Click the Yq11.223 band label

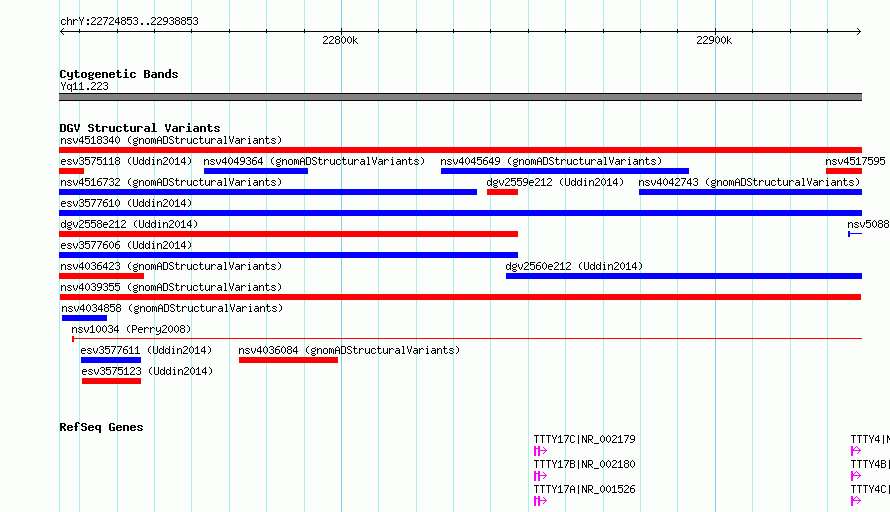(x=84, y=86)
